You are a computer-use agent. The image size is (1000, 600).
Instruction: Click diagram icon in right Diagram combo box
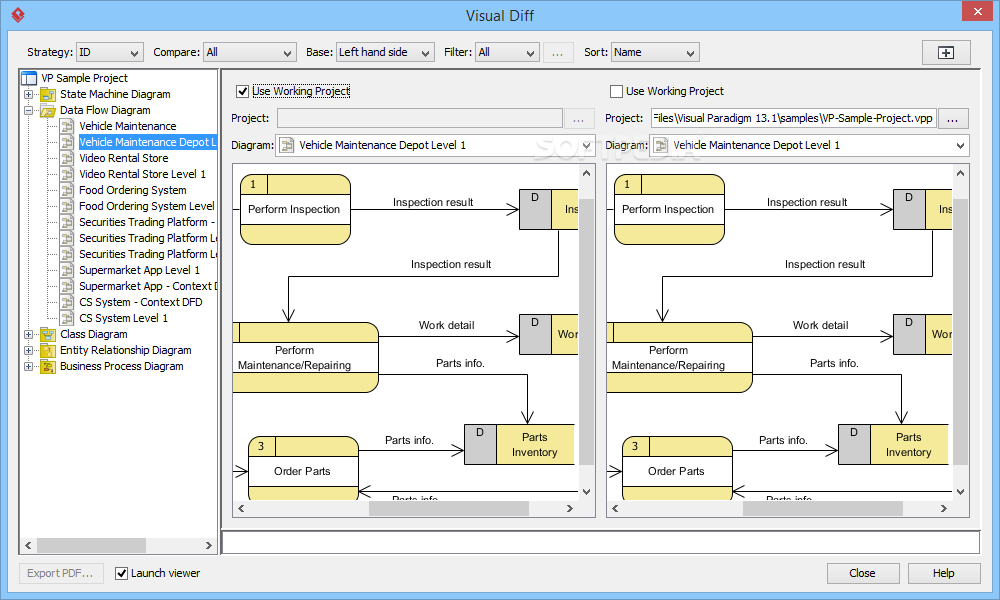(661, 145)
